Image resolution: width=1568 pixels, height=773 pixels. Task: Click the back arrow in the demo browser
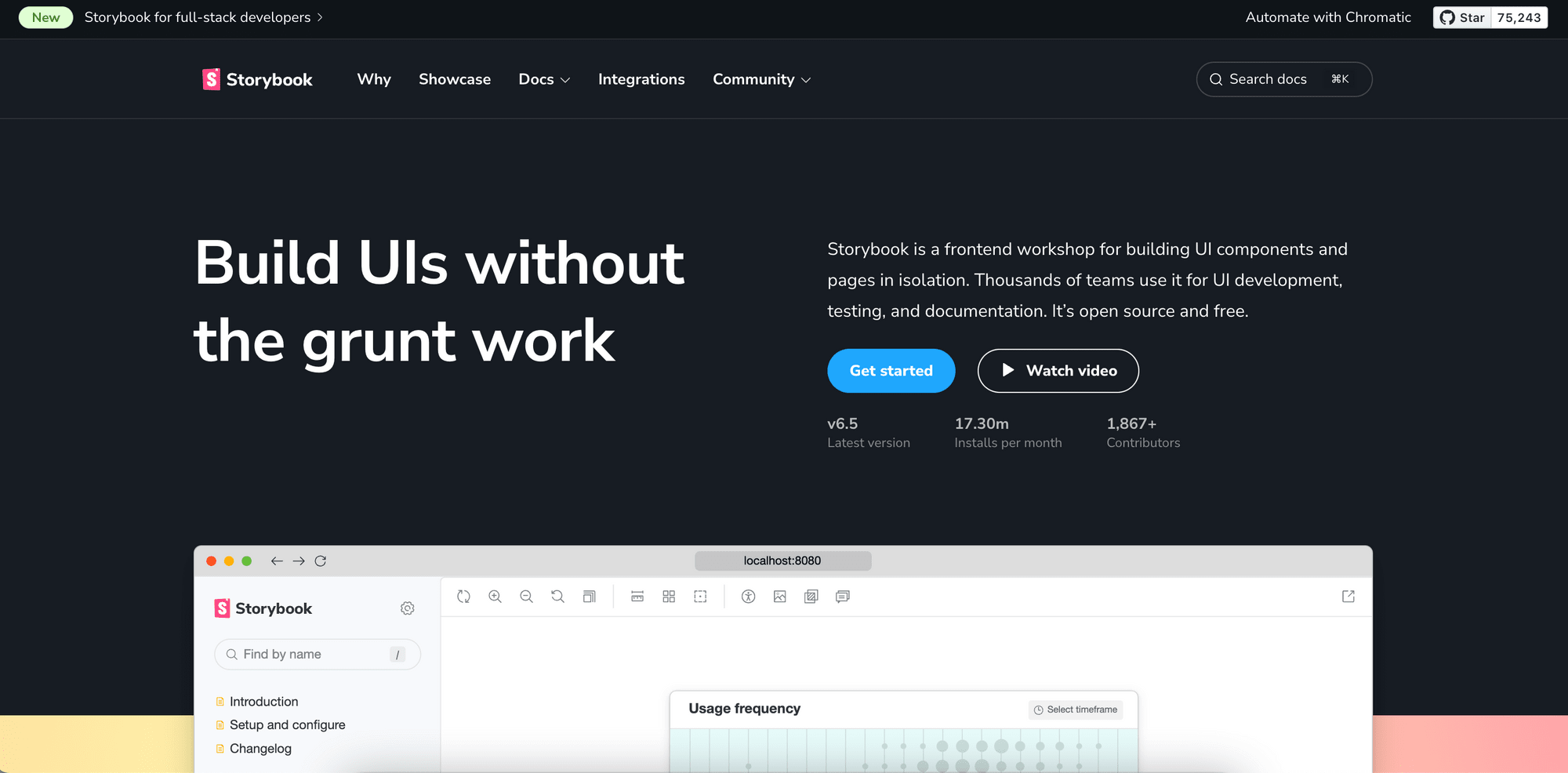click(277, 561)
